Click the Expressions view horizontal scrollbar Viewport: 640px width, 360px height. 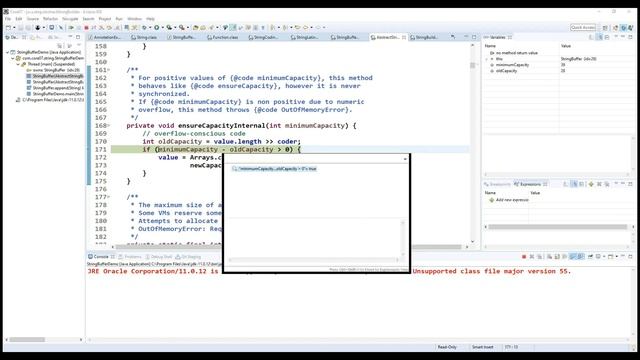558,227
